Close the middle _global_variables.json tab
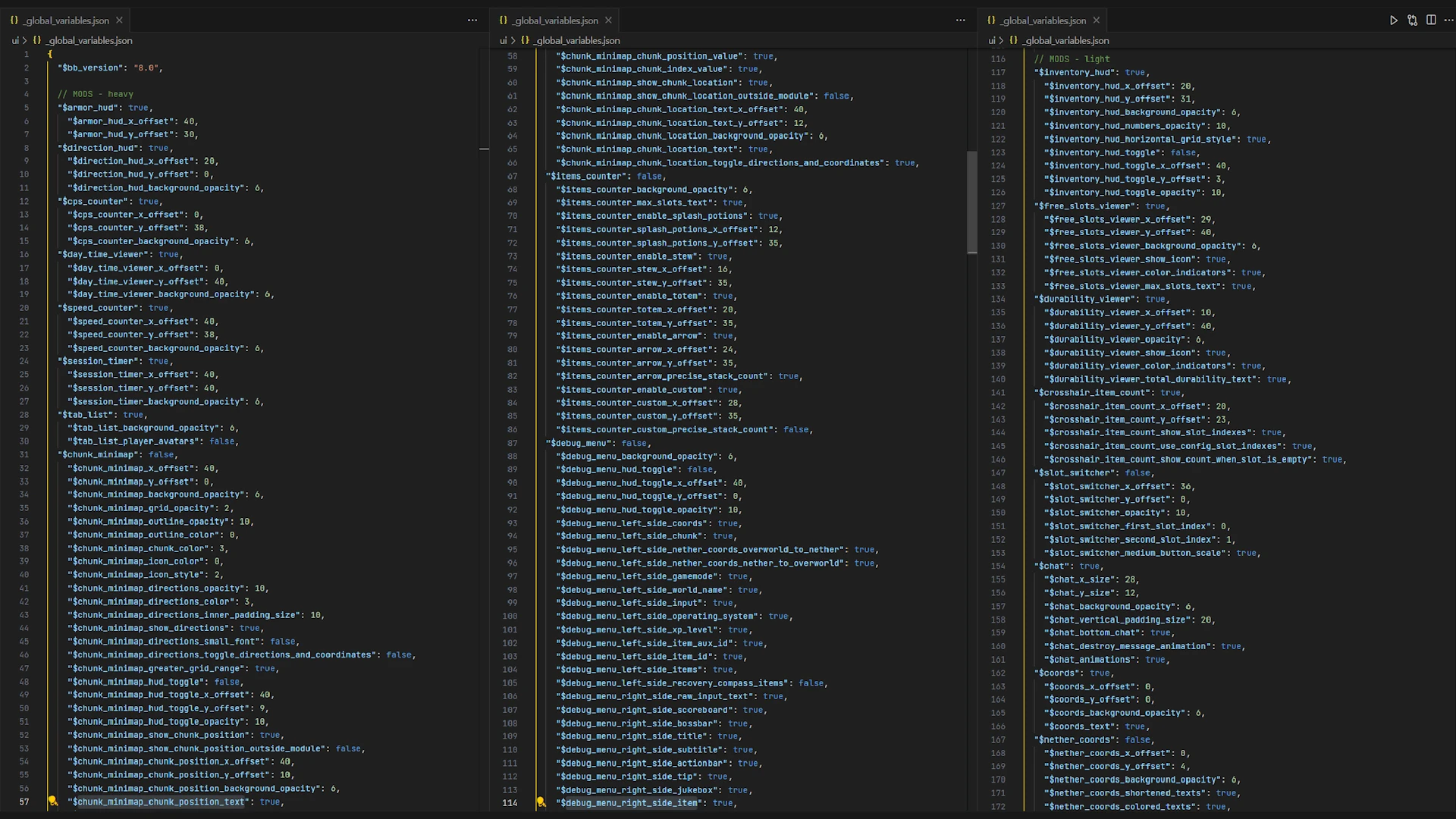The image size is (1456, 819). click(x=608, y=20)
